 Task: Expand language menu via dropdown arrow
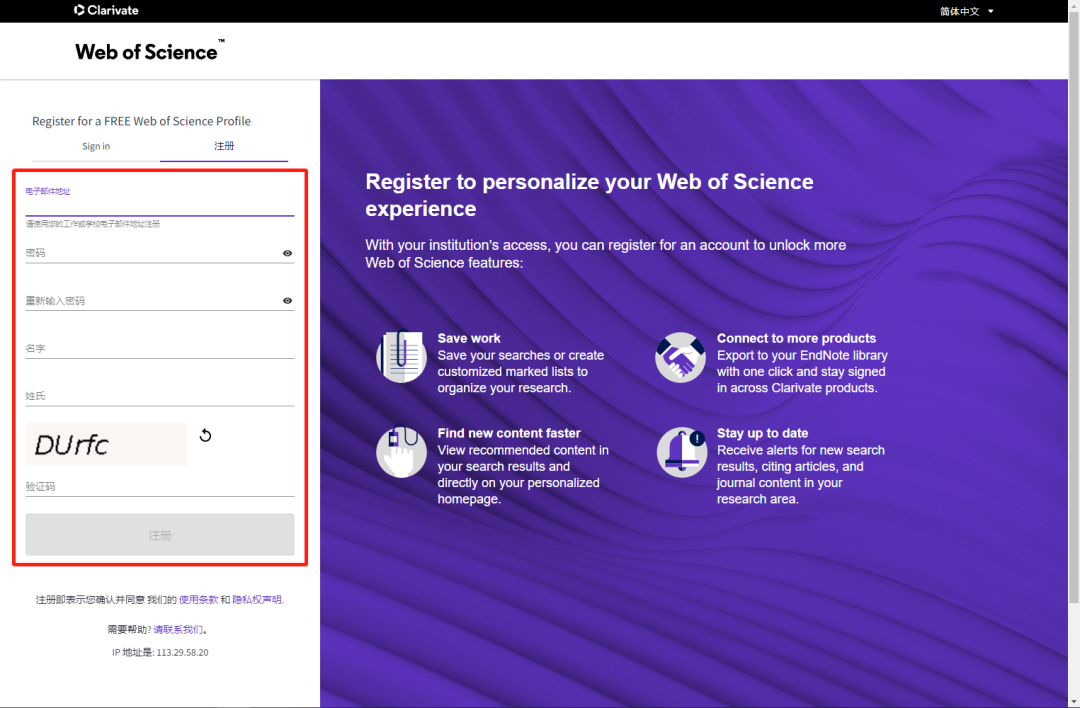(x=991, y=11)
